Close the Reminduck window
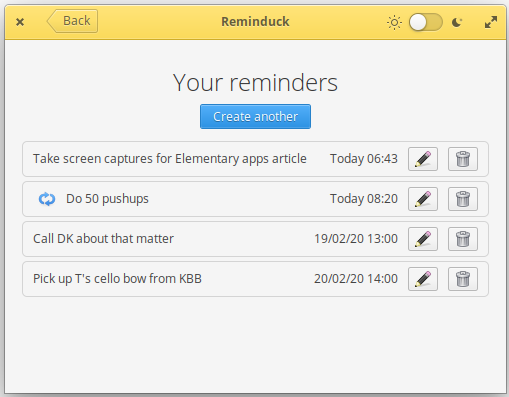The height and width of the screenshot is (397, 509). coord(20,22)
